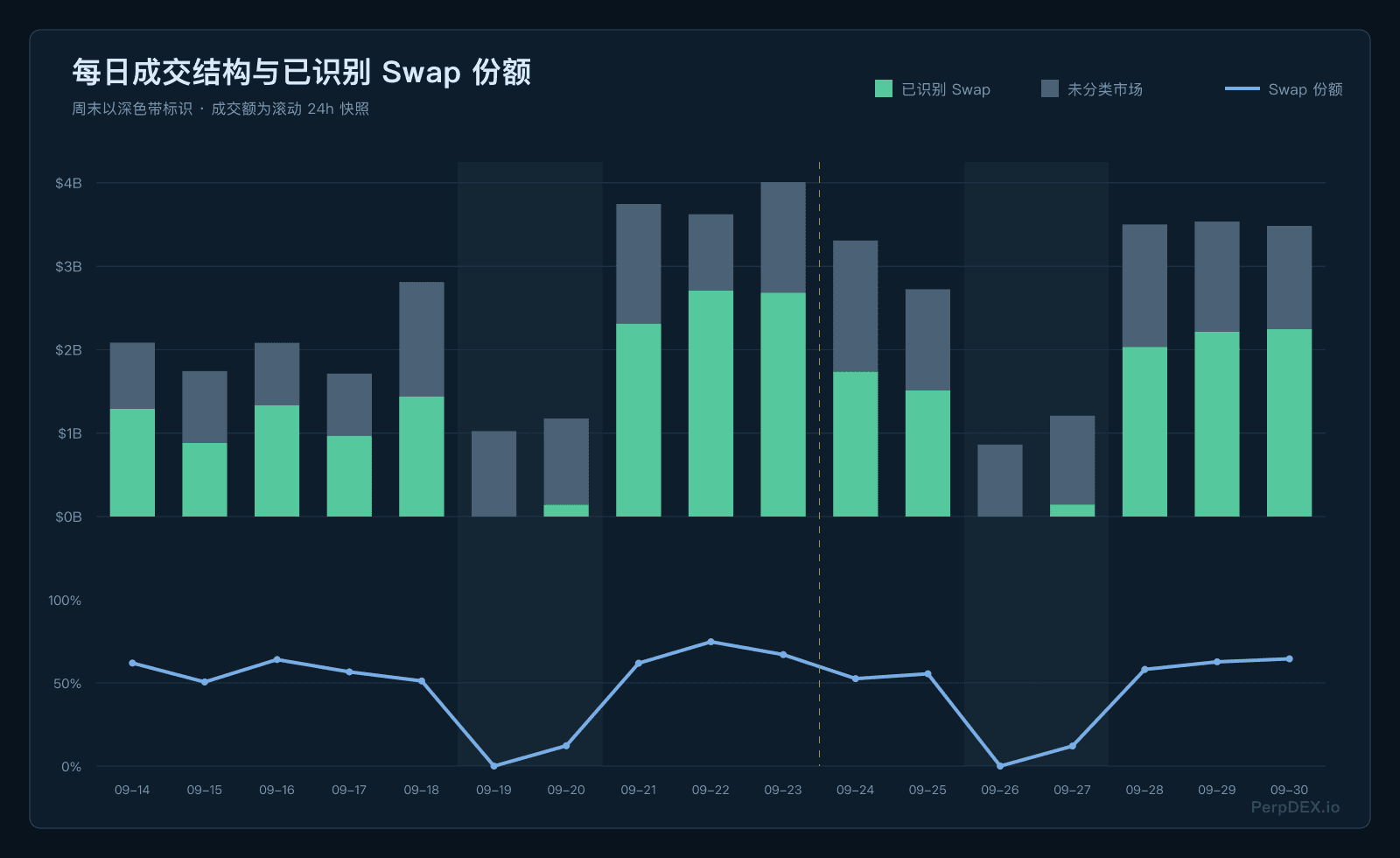Click the line point at 09-19

click(493, 766)
